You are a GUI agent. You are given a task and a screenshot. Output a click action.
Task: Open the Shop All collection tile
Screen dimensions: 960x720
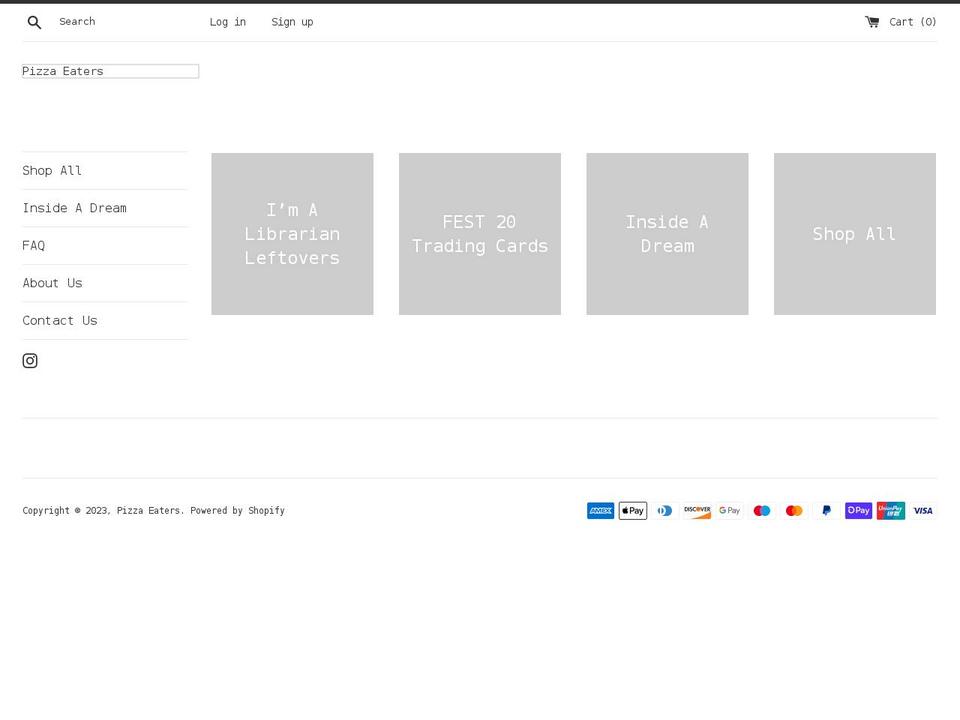tap(855, 234)
